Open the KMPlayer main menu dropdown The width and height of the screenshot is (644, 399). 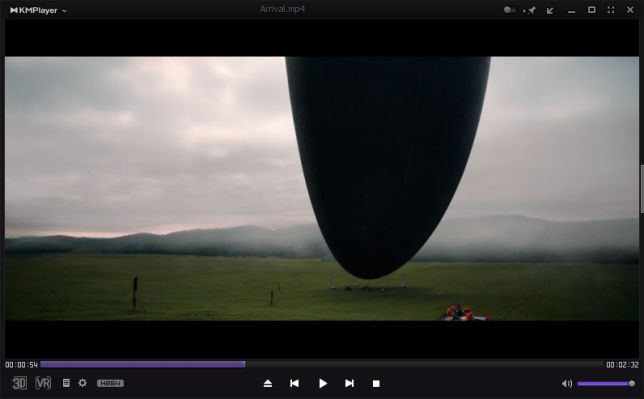click(x=38, y=10)
